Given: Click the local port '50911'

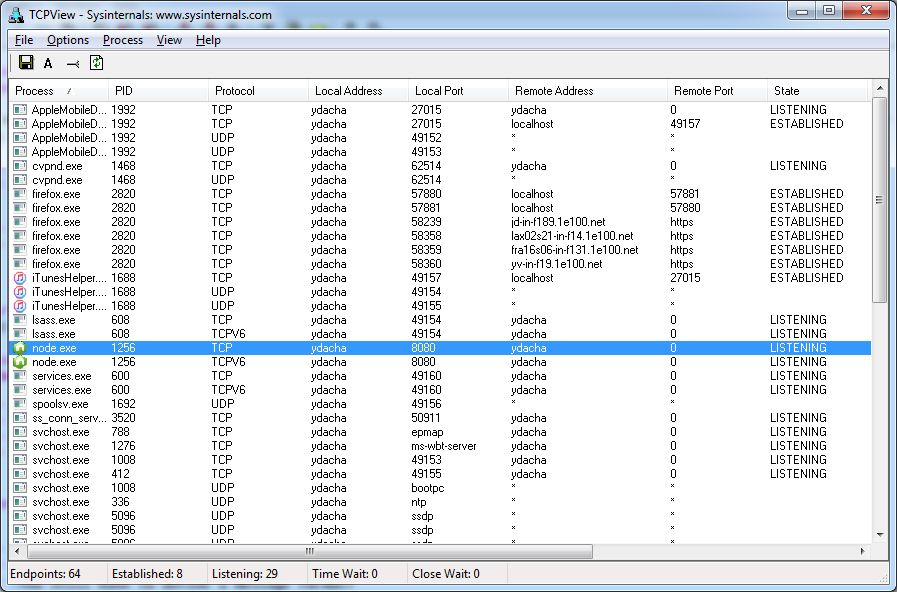Looking at the screenshot, I should pos(426,418).
